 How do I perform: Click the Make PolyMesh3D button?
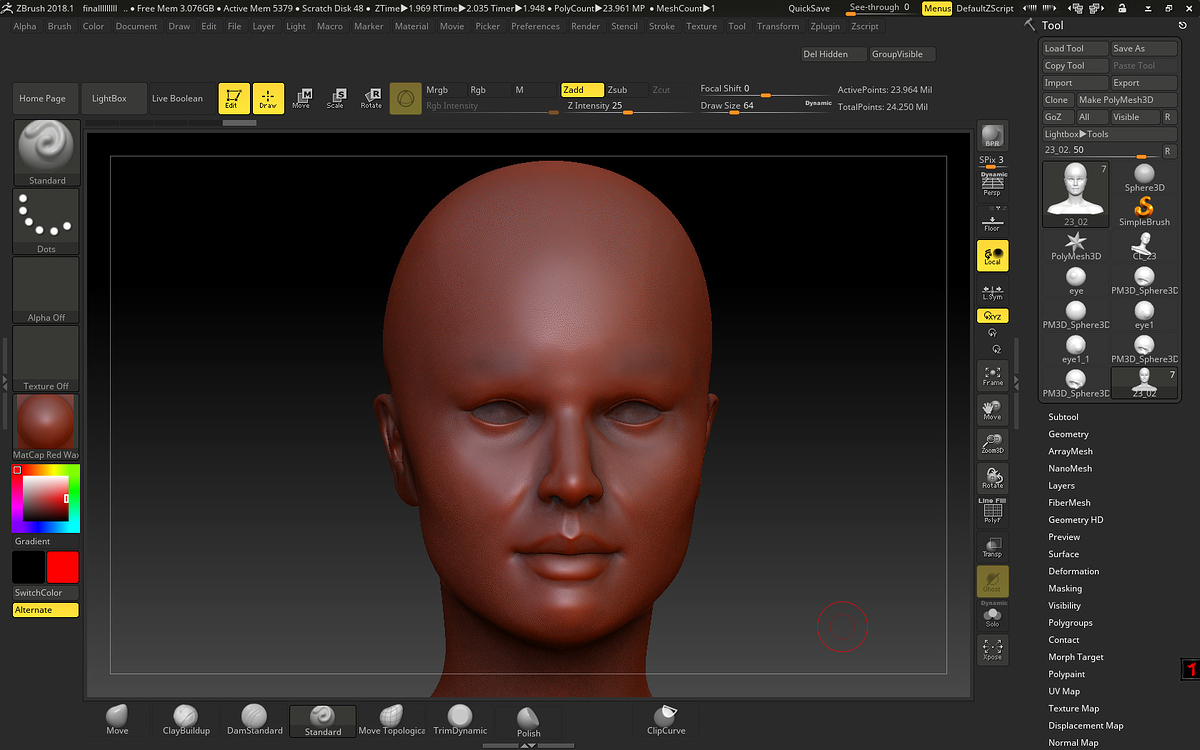click(x=1126, y=100)
